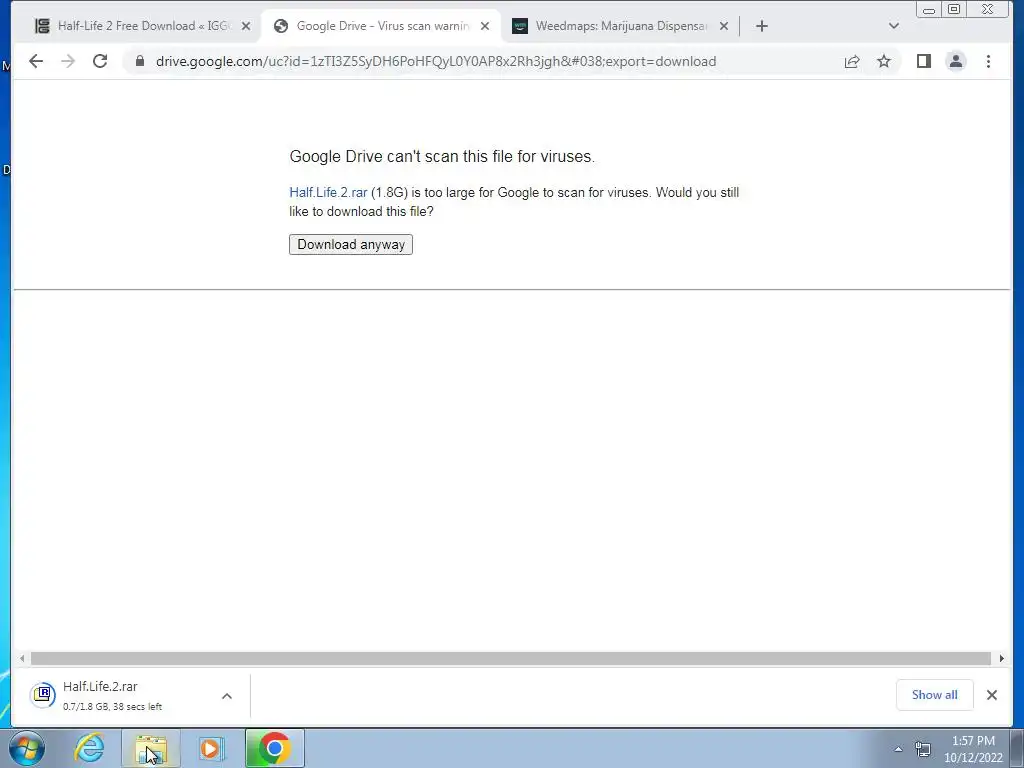Open the Windows Start menu
Viewport: 1024px width, 768px height.
tap(27, 748)
